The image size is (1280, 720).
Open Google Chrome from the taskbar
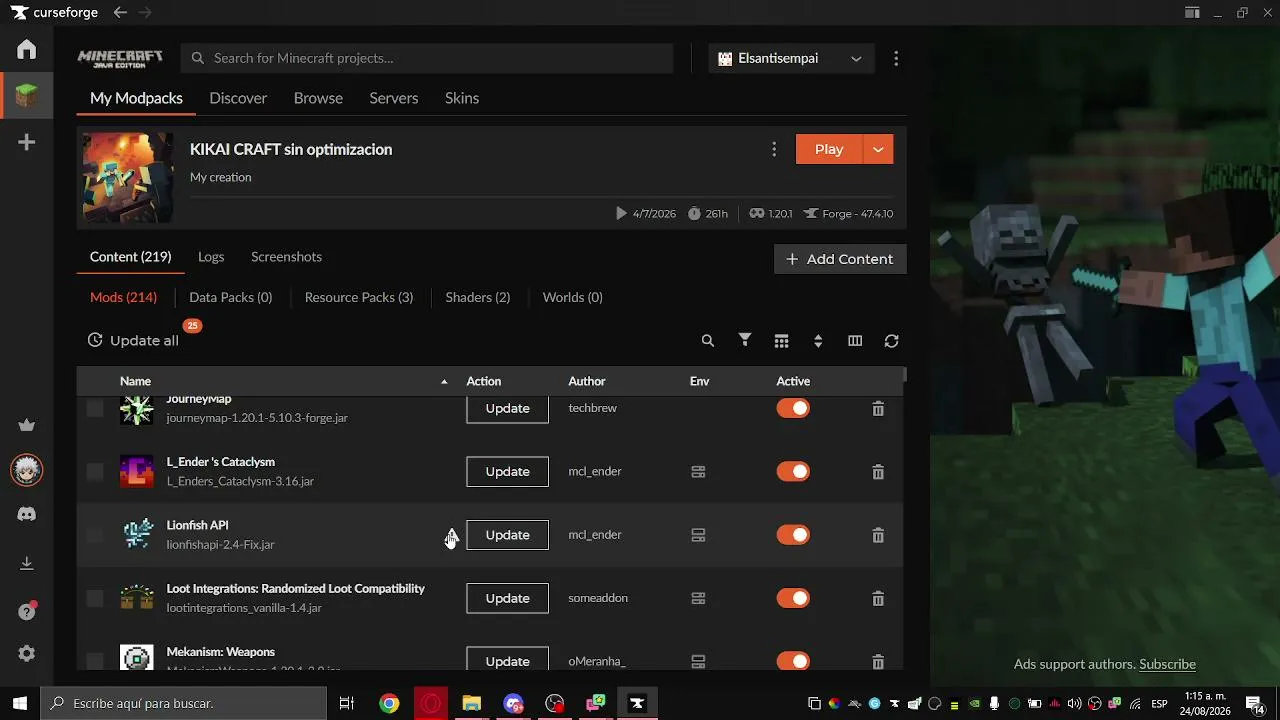(389, 704)
